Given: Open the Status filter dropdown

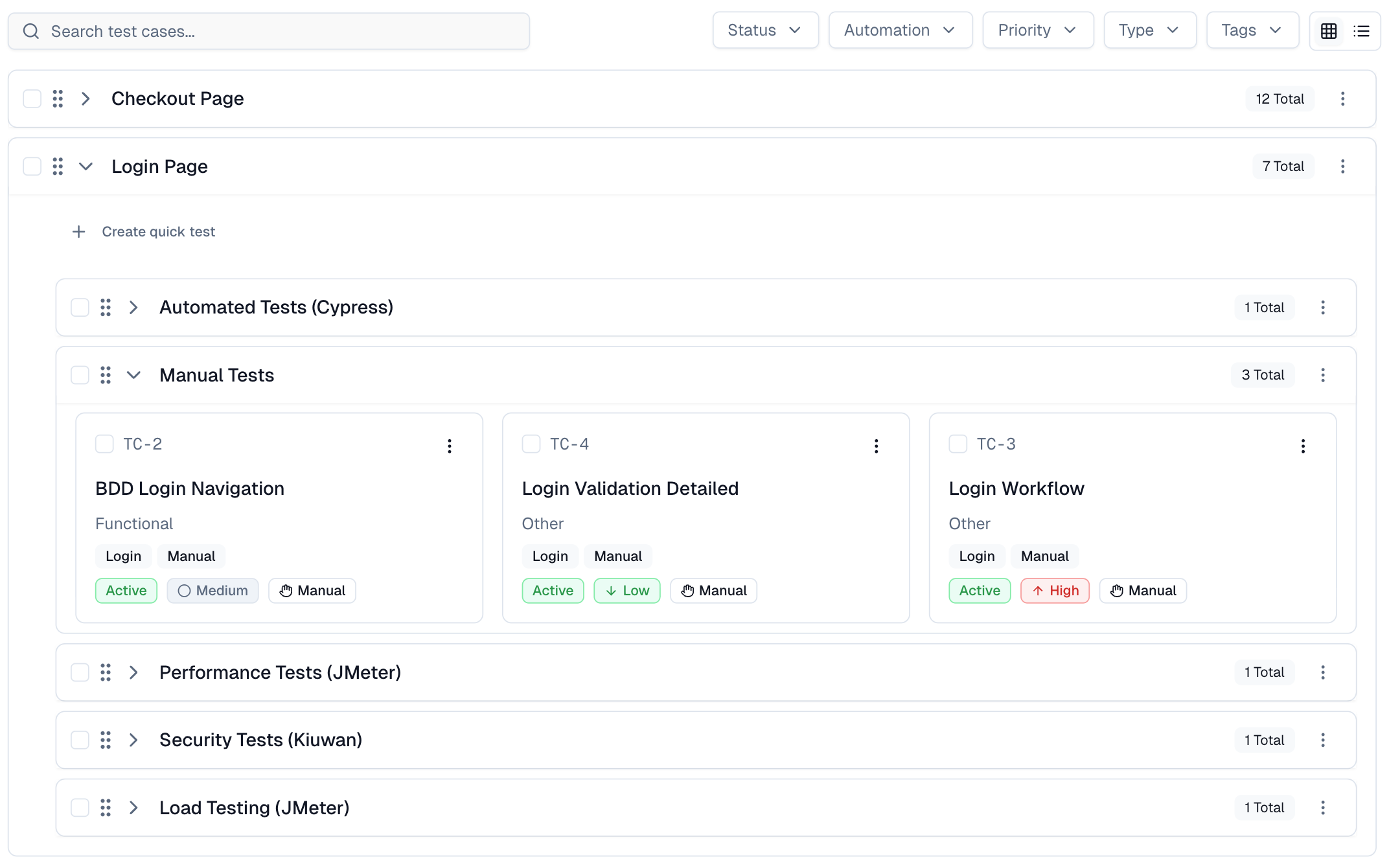Looking at the screenshot, I should 765,30.
